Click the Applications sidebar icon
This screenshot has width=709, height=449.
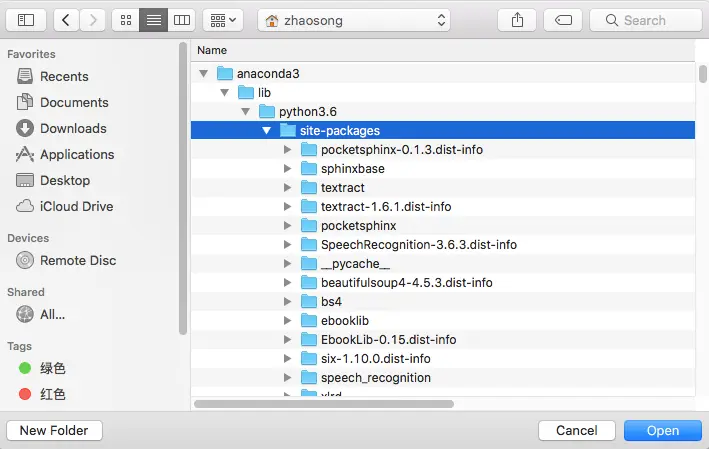25,155
